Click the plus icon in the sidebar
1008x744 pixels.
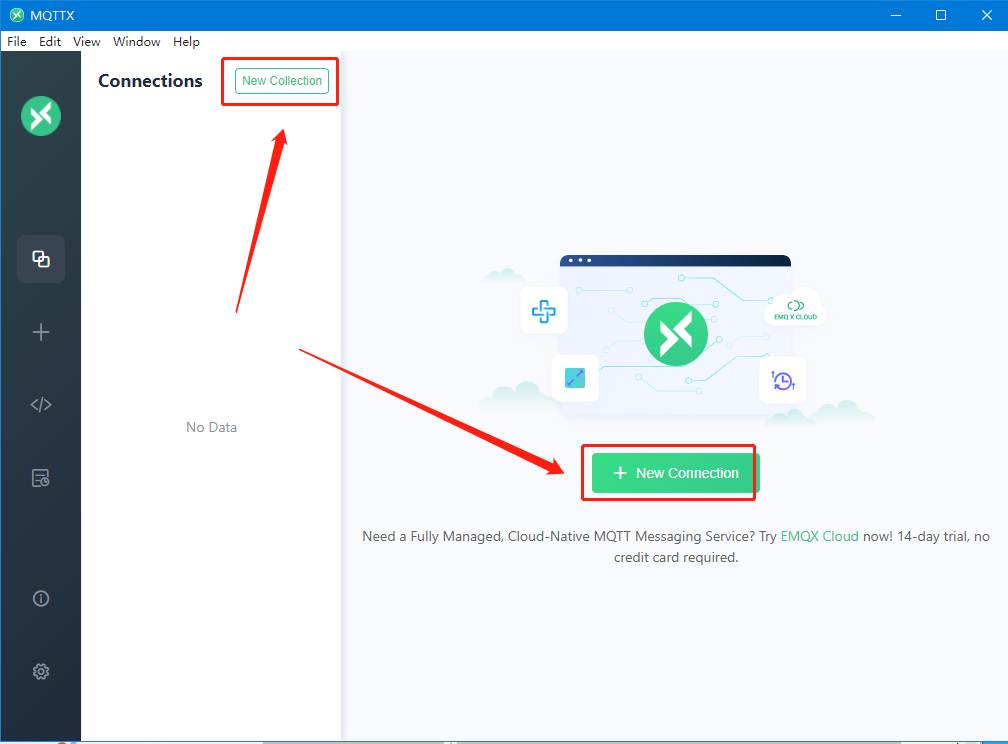tap(41, 332)
